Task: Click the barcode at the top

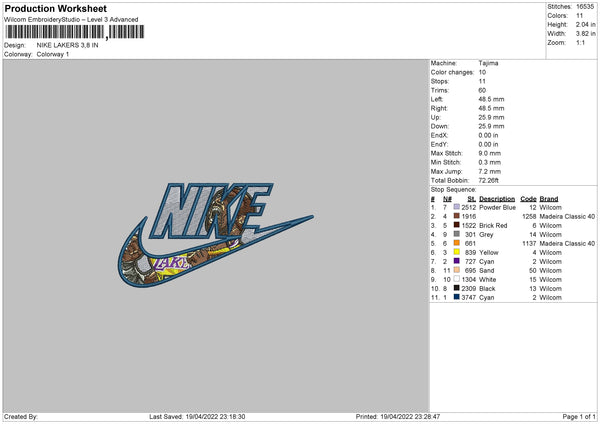Action: coord(75,32)
